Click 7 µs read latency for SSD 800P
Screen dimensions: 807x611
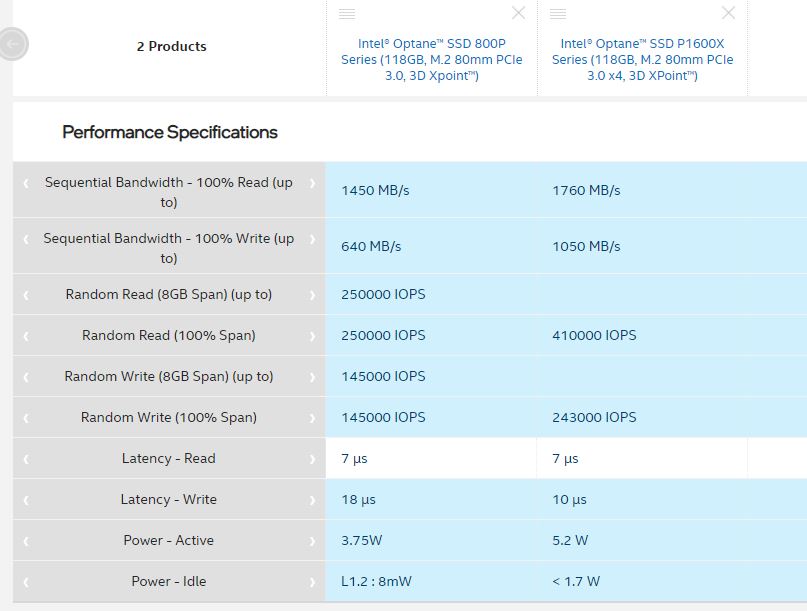(x=354, y=459)
